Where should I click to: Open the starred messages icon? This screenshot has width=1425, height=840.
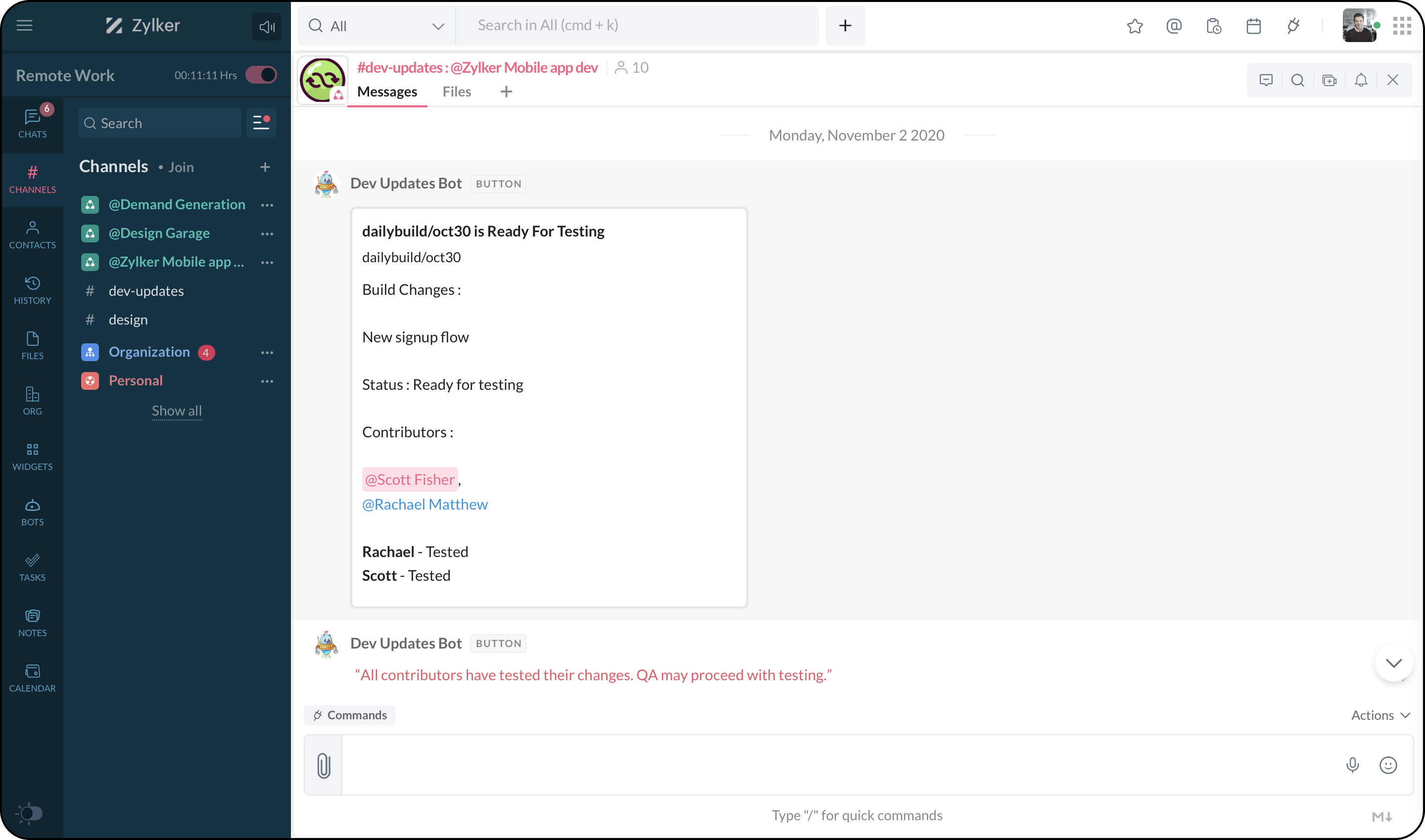point(1135,26)
